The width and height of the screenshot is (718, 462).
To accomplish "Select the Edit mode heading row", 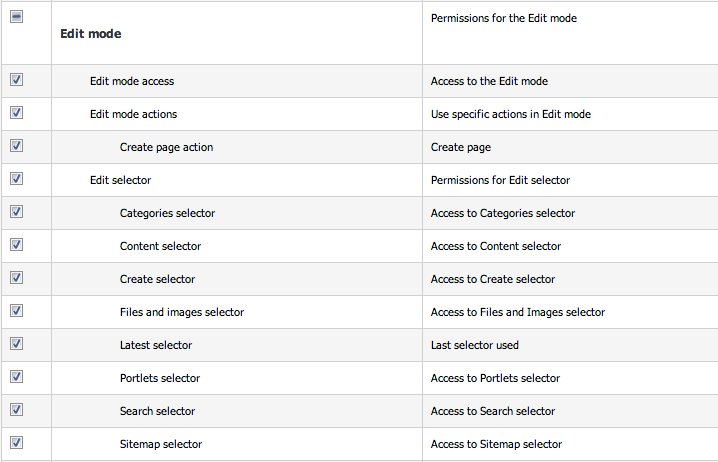I will coord(359,33).
